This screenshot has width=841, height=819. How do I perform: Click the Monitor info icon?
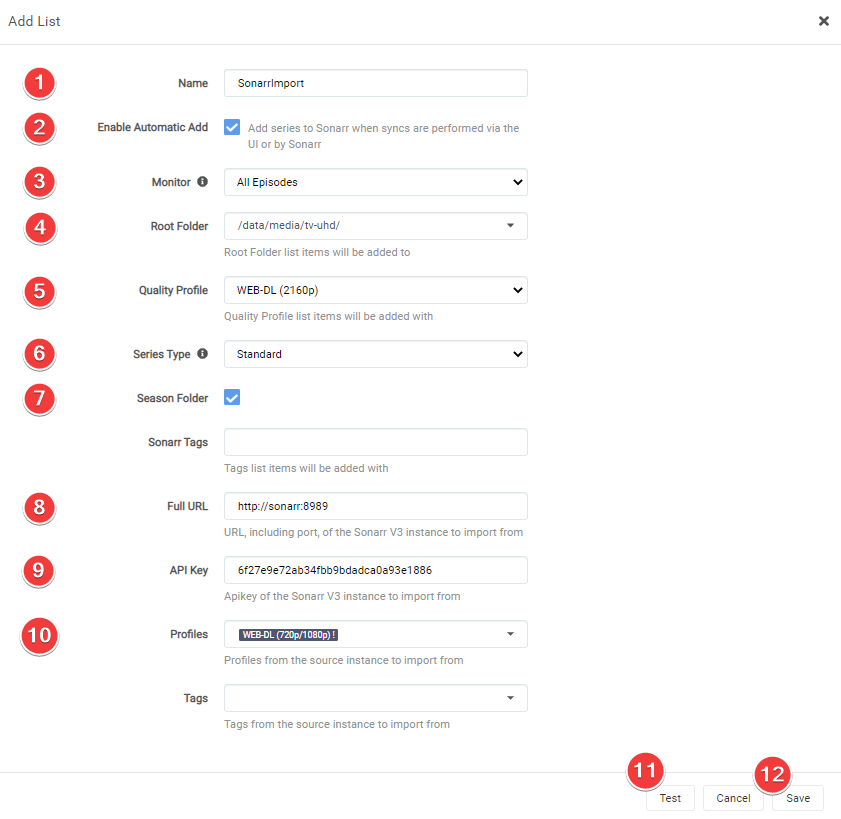(202, 182)
